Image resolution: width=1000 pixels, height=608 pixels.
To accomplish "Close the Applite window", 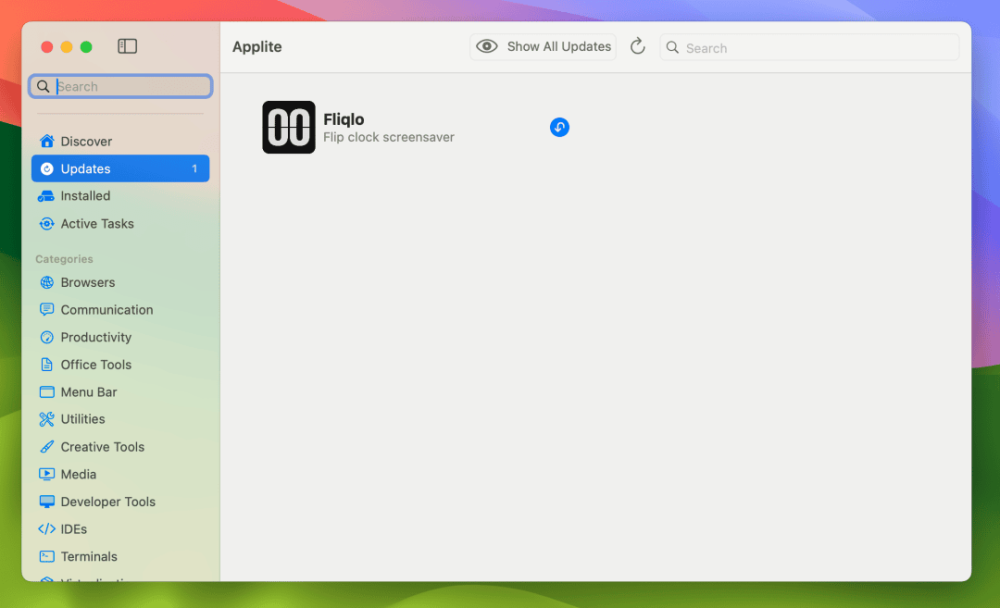I will [x=47, y=47].
